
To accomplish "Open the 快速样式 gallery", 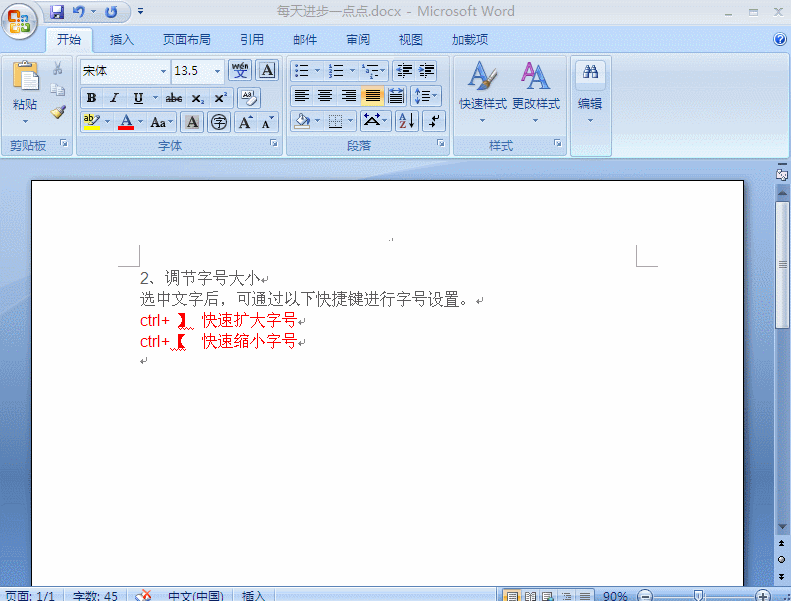I will point(482,93).
